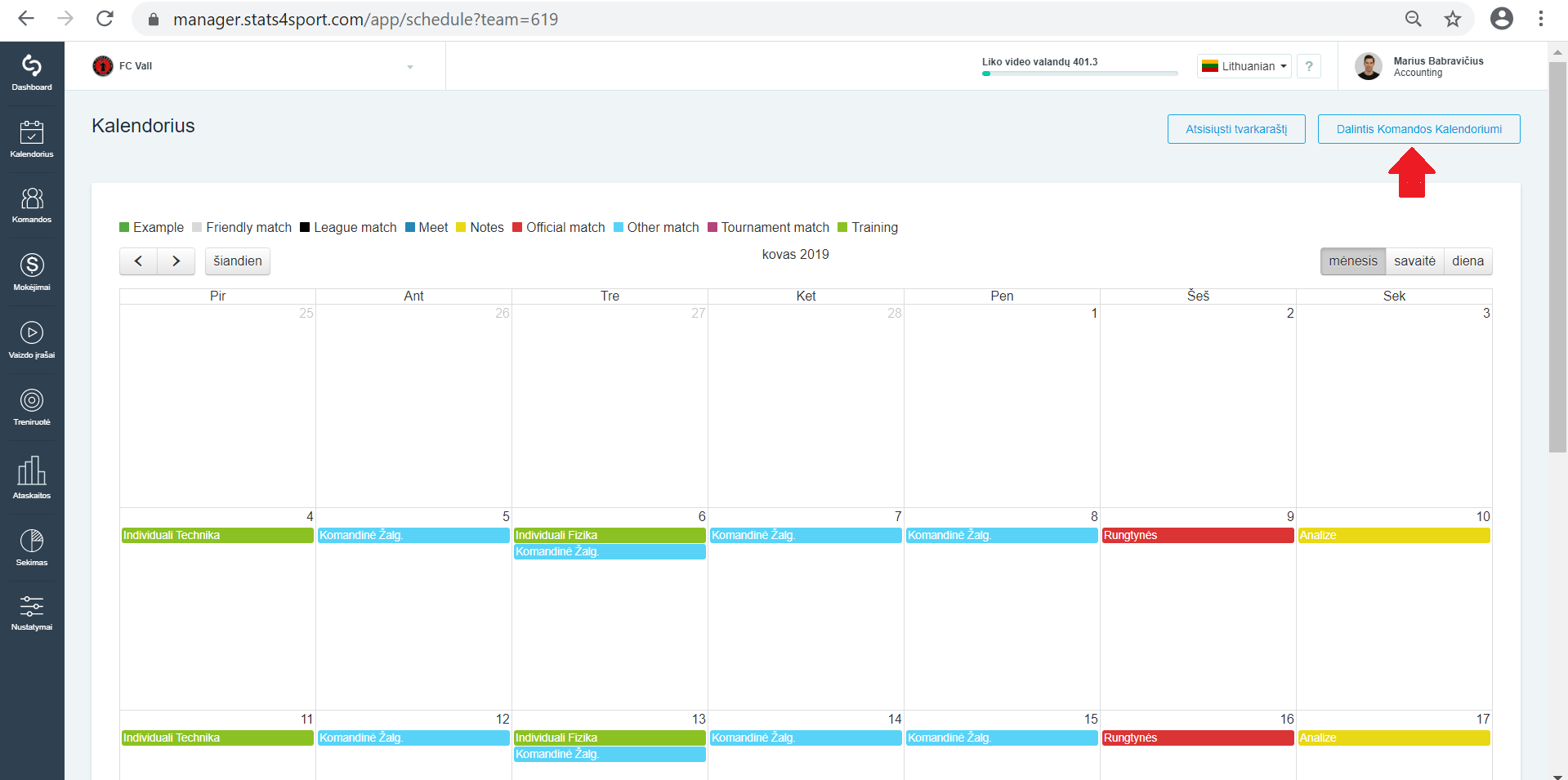The width and height of the screenshot is (1568, 780).
Task: Open Rungtynės event on March 16
Action: point(1198,738)
